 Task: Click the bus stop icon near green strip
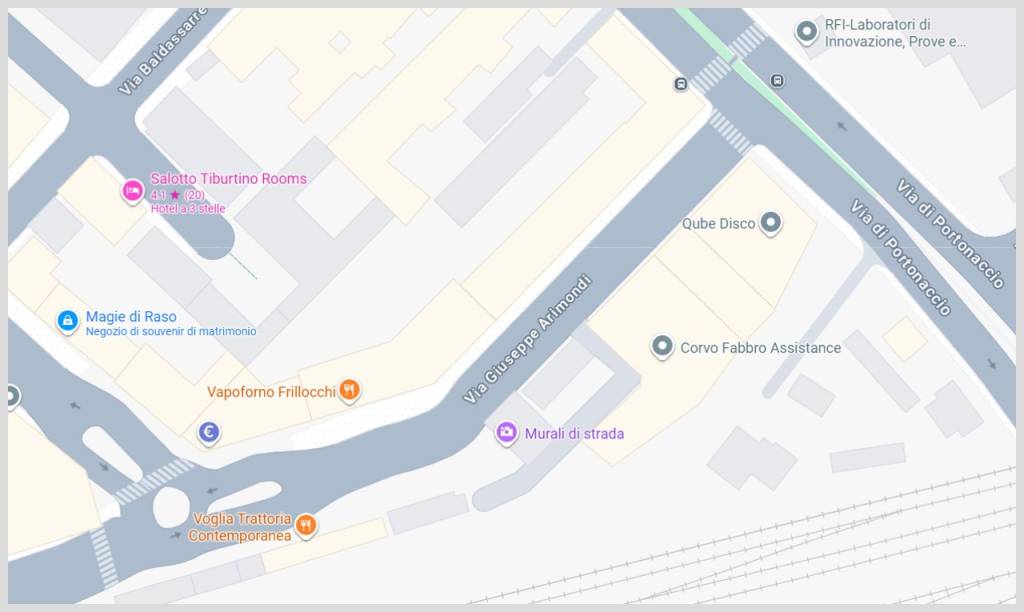[776, 80]
